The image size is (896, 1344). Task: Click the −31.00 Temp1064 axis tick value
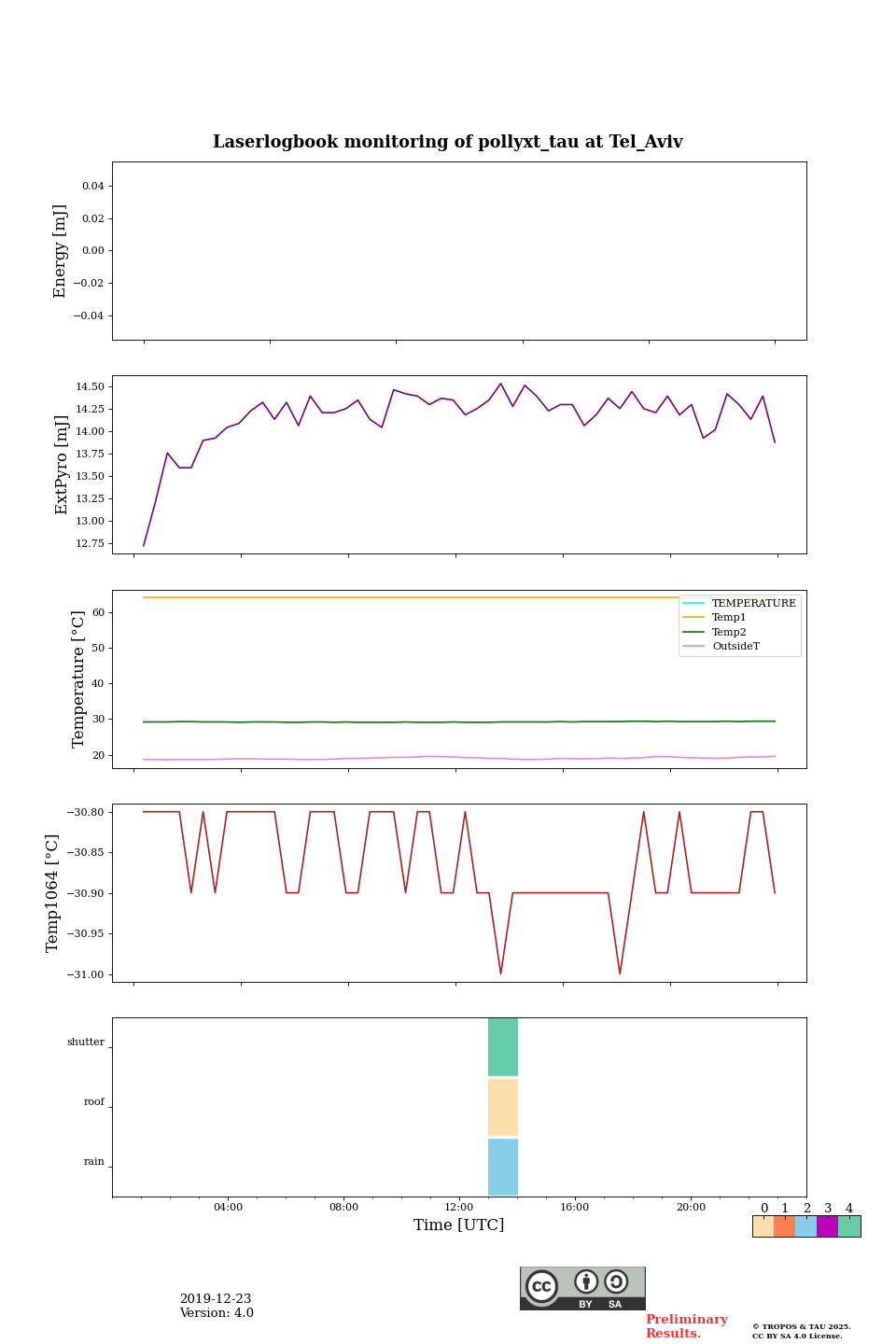pos(84,974)
